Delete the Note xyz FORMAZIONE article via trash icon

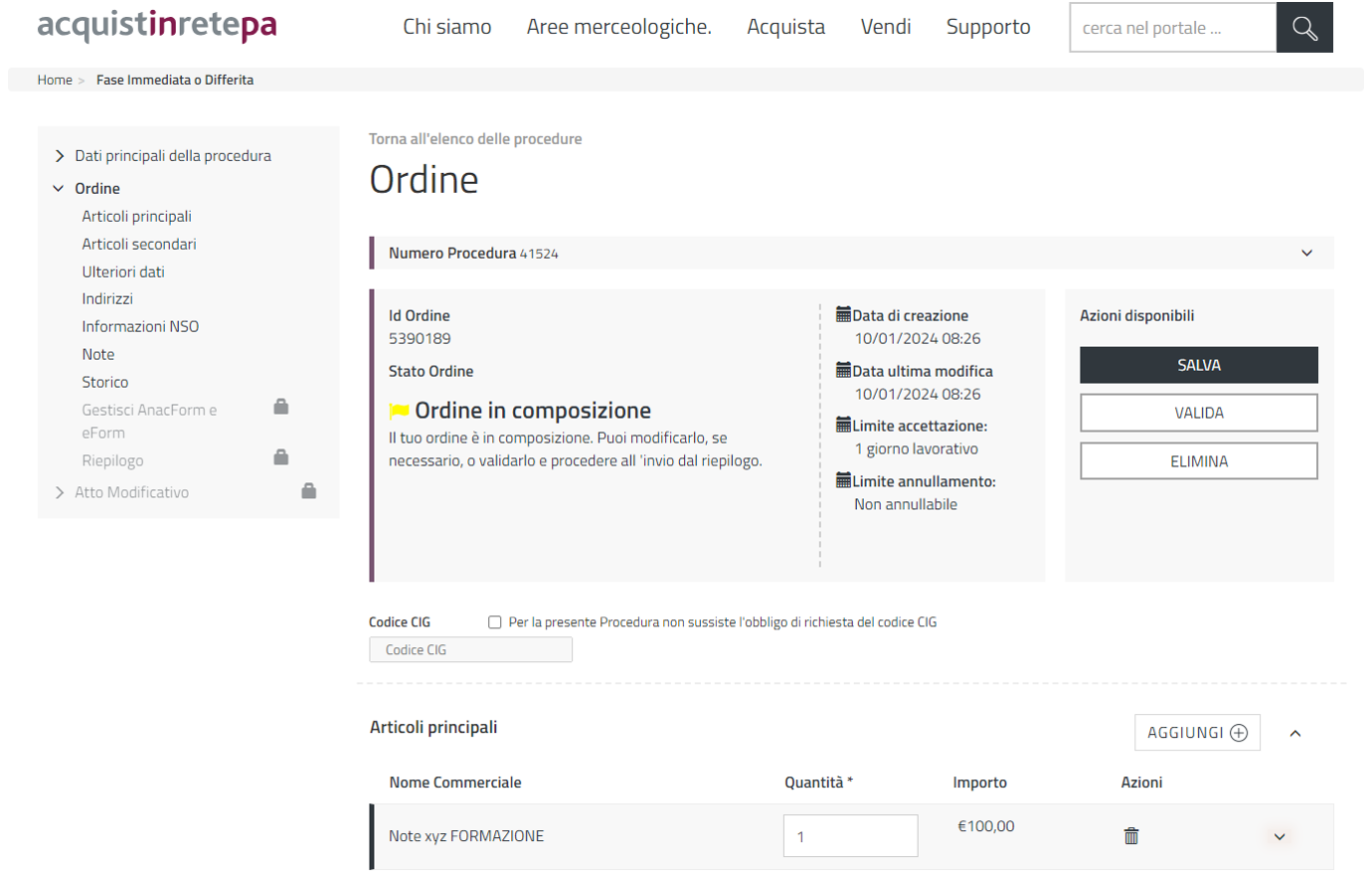pyautogui.click(x=1130, y=836)
